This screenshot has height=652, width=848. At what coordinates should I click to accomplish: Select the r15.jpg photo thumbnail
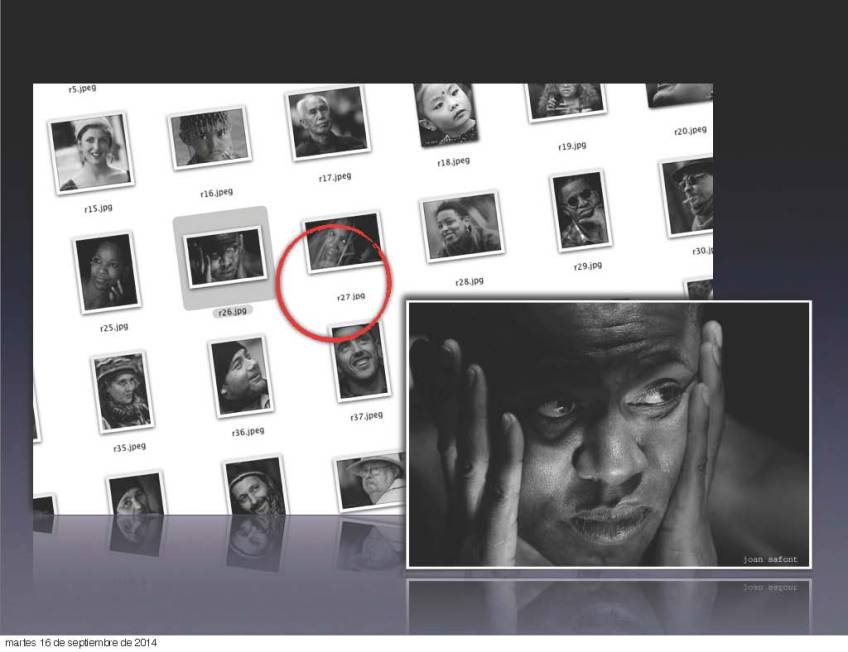click(92, 152)
